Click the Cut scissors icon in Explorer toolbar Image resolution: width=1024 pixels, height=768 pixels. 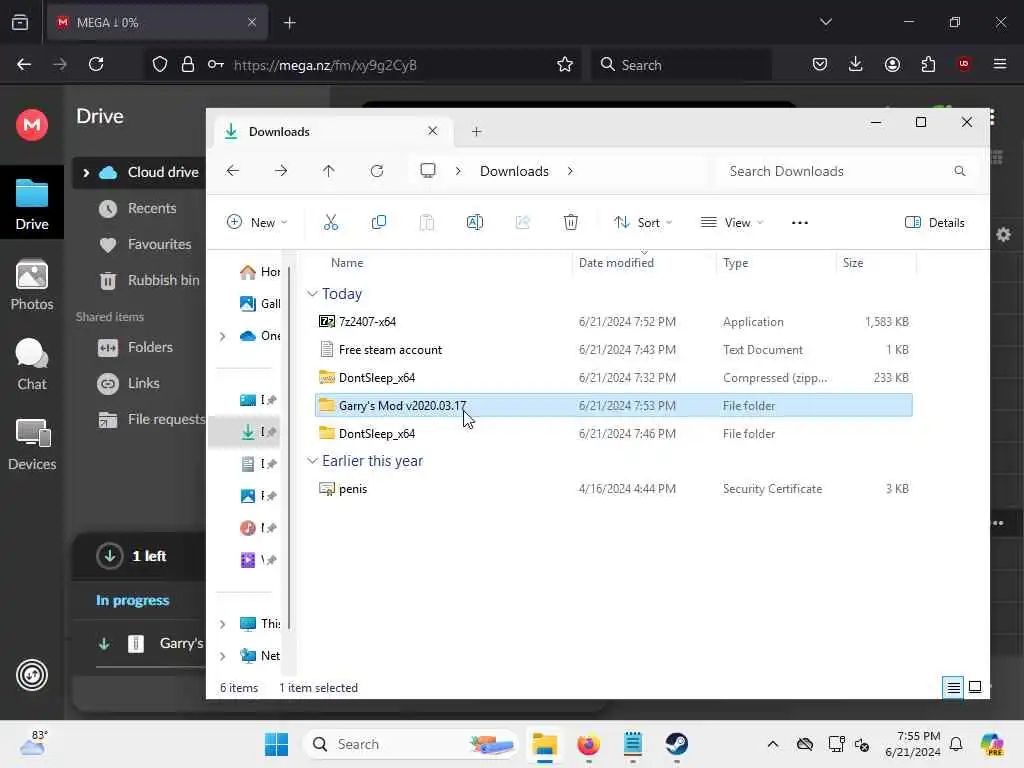[x=331, y=223]
